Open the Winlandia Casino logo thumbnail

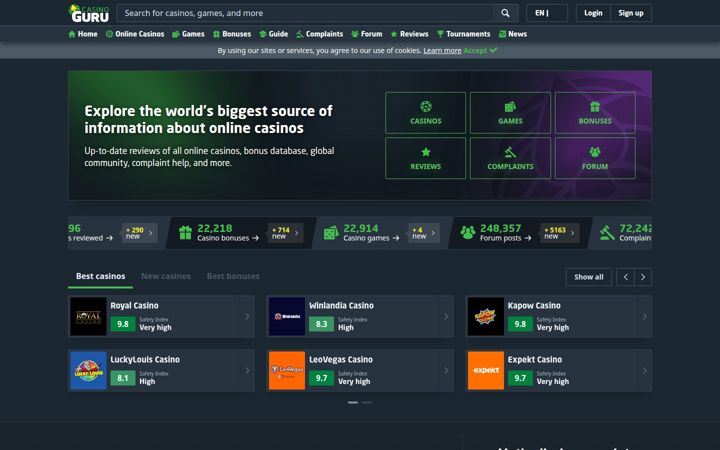pyautogui.click(x=287, y=317)
